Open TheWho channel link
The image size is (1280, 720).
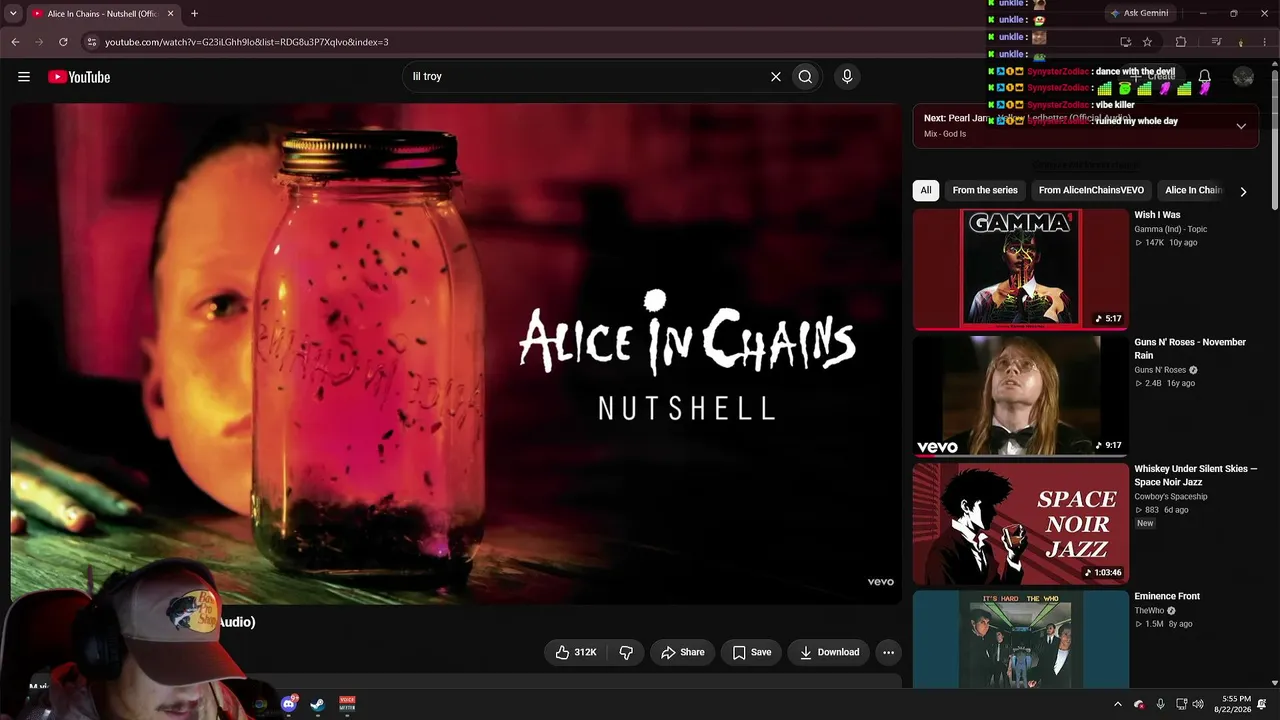coord(1149,611)
